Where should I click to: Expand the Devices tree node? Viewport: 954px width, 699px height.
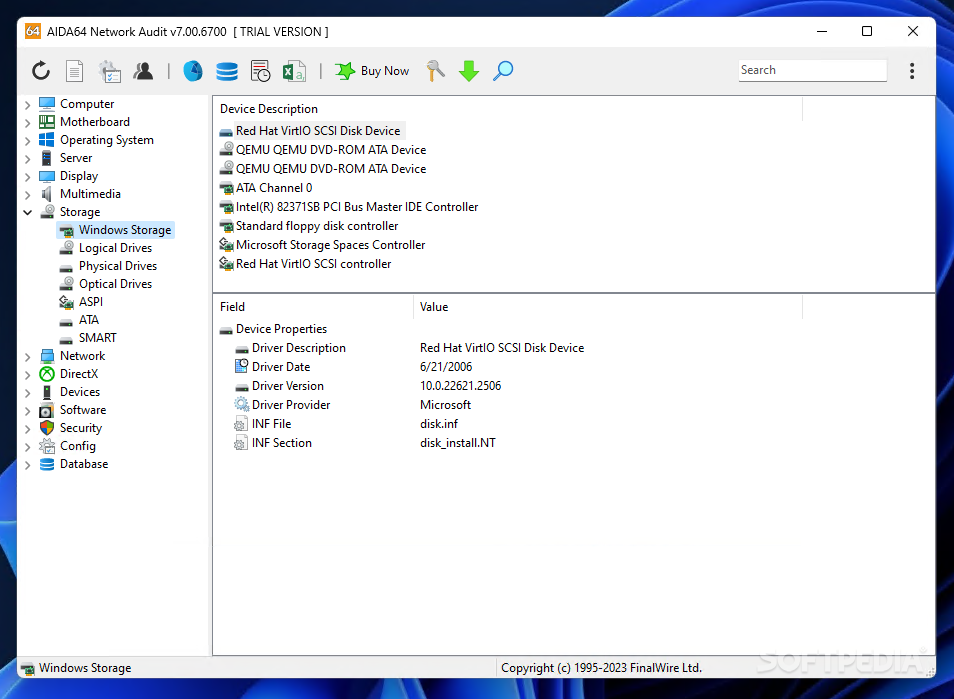27,392
